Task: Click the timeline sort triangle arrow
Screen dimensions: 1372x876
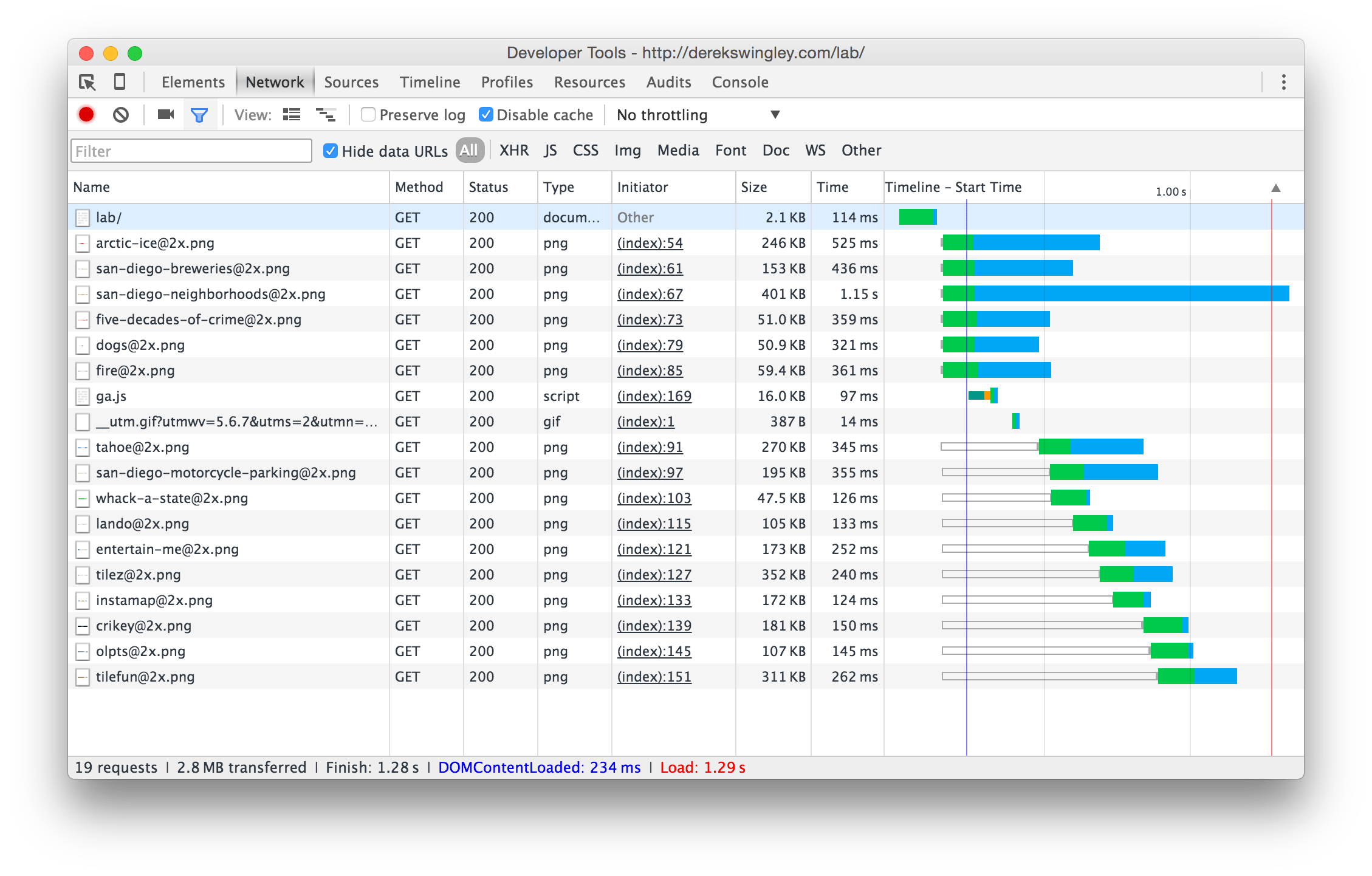Action: 1276,188
